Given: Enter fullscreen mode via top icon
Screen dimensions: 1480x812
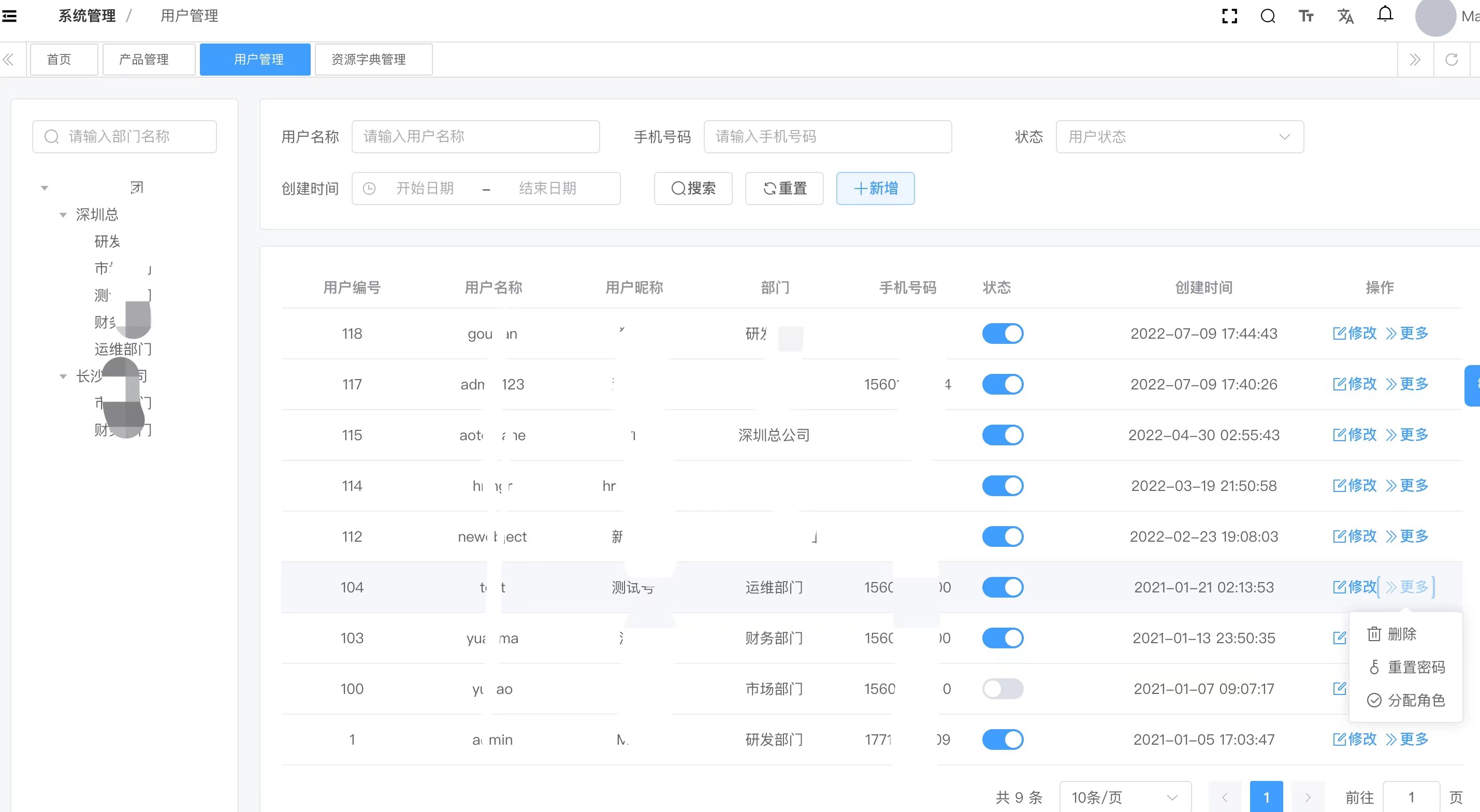Looking at the screenshot, I should (x=1229, y=16).
